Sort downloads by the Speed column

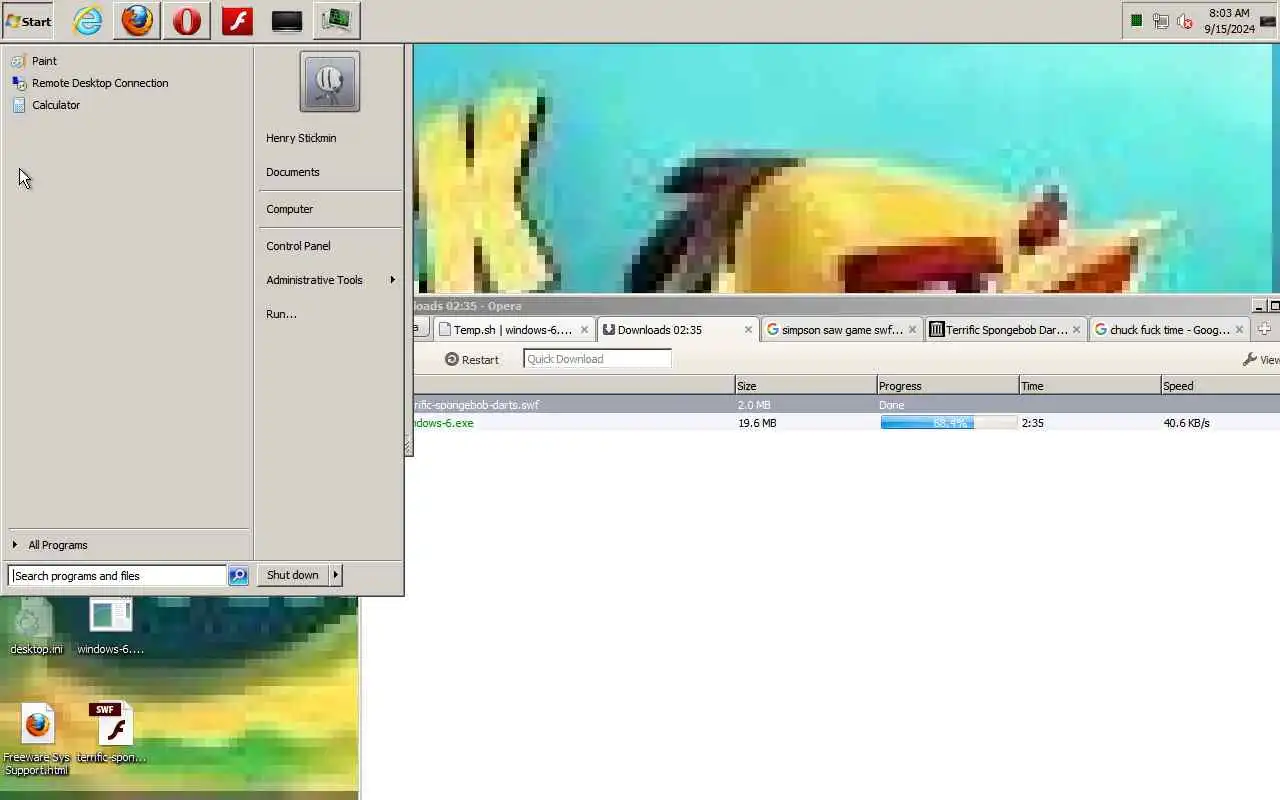(1220, 386)
